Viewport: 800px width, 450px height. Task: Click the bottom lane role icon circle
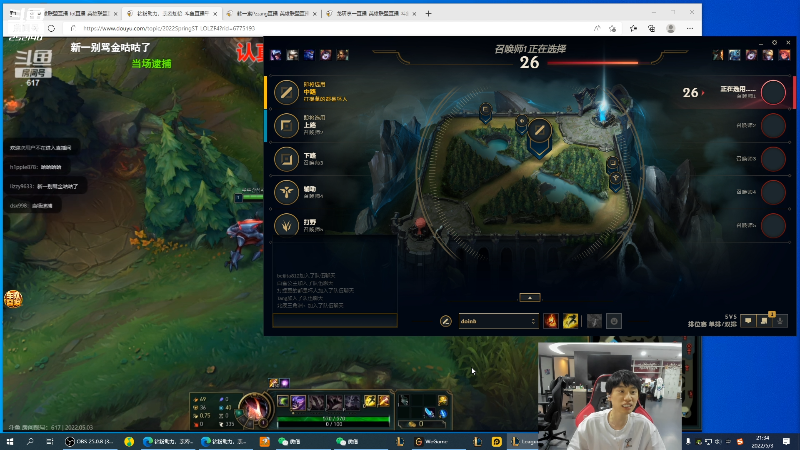pyautogui.click(x=286, y=159)
